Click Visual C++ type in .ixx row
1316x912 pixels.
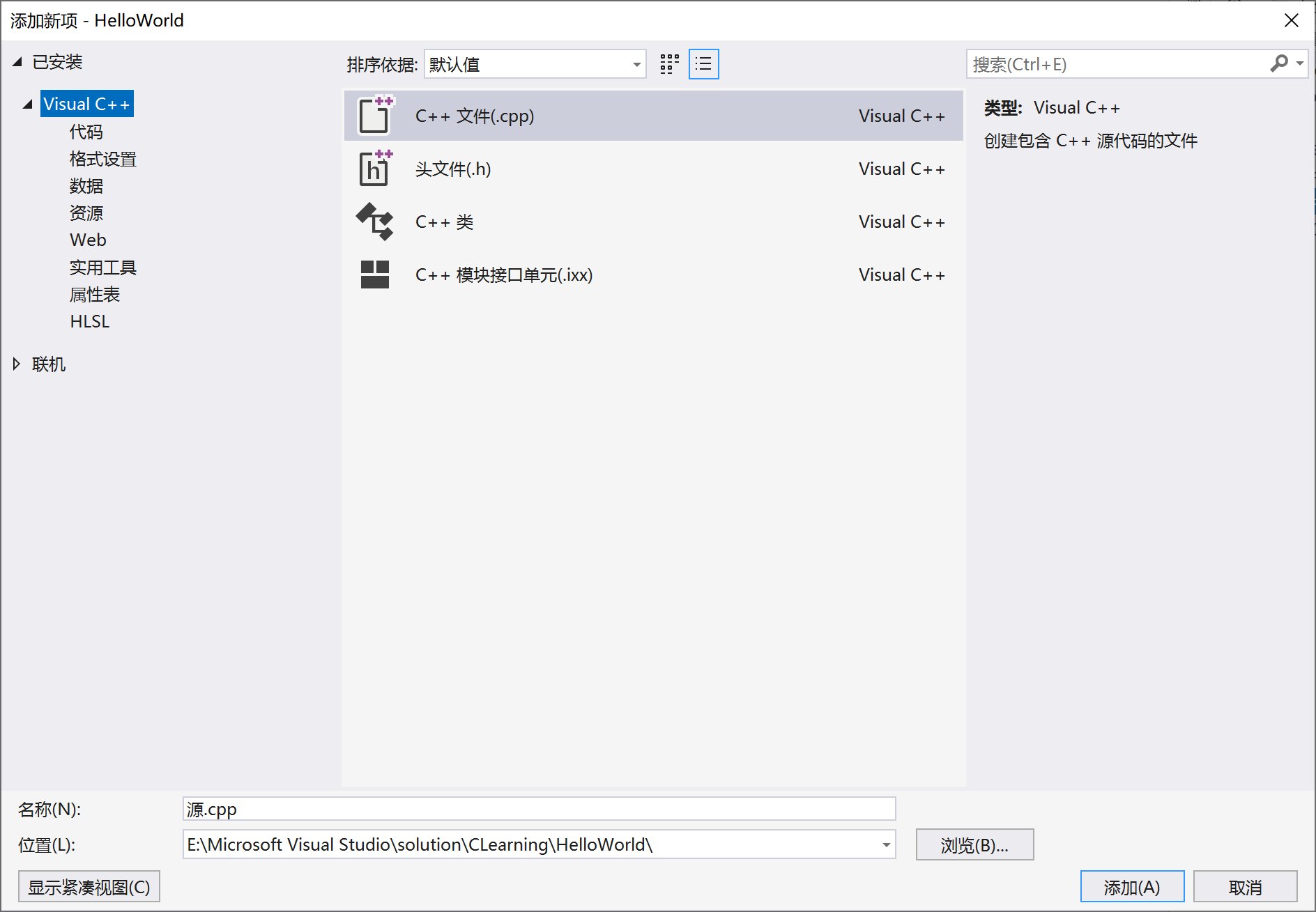click(902, 275)
